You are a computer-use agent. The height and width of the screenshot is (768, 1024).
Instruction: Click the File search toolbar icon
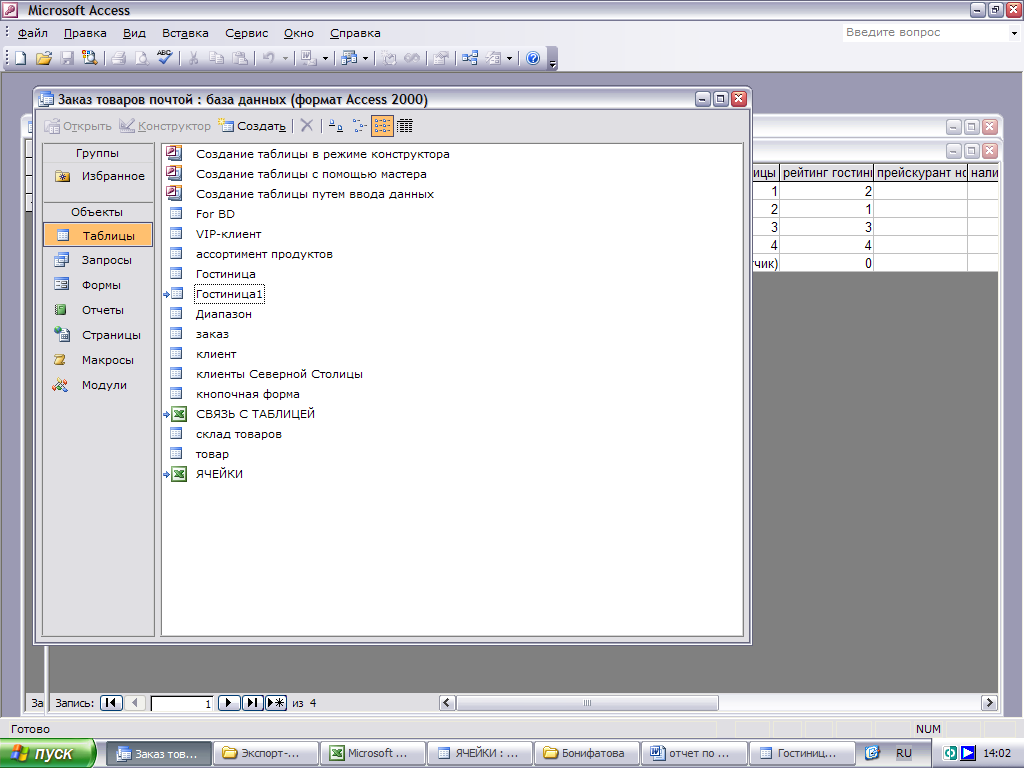pyautogui.click(x=89, y=58)
